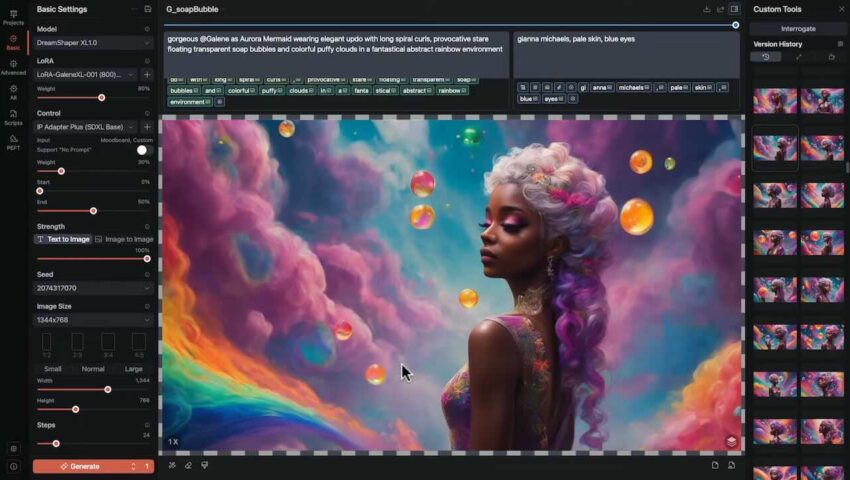The height and width of the screenshot is (480, 850).
Task: Click the download icon above the prompt
Action: [707, 9]
